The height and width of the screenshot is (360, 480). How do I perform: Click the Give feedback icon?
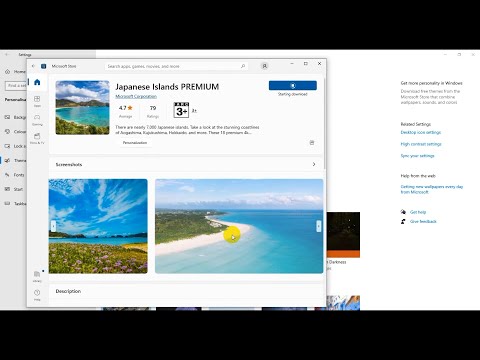point(403,221)
